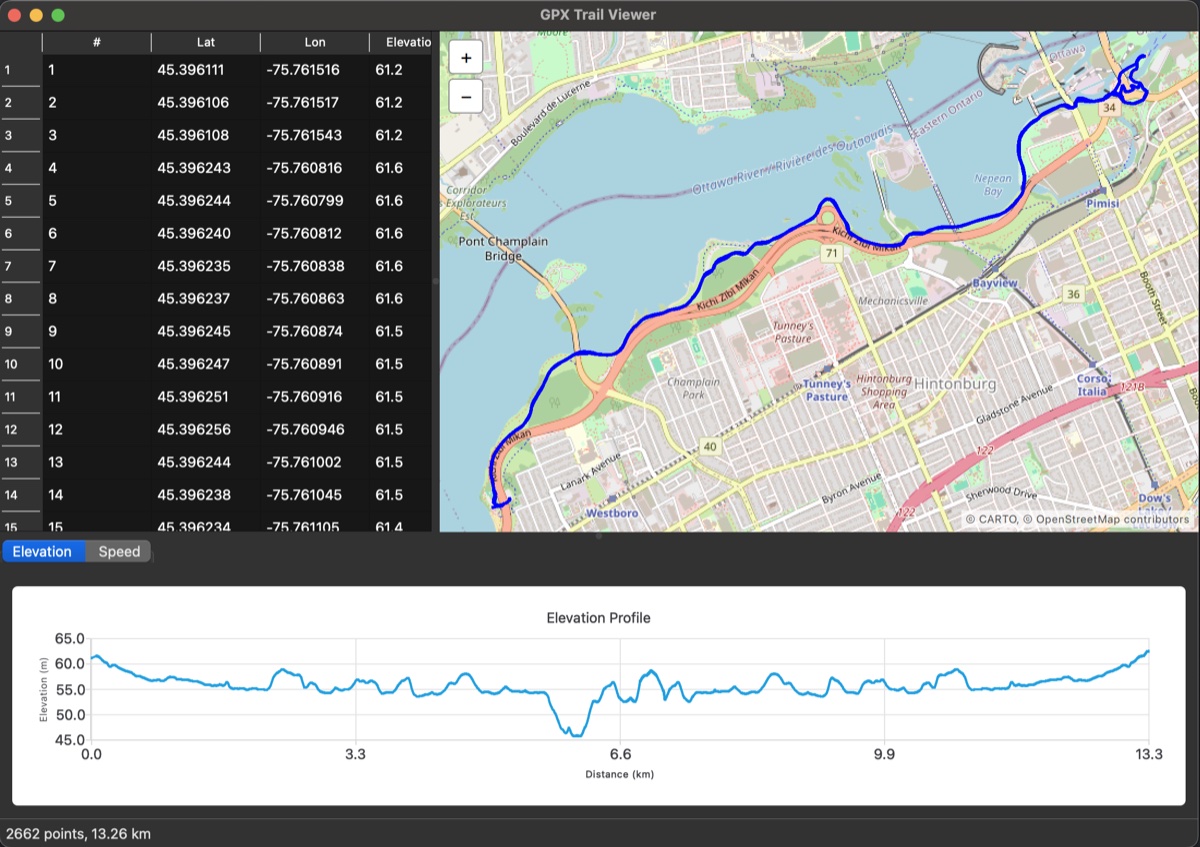Select the Elevation tab

(x=42, y=551)
